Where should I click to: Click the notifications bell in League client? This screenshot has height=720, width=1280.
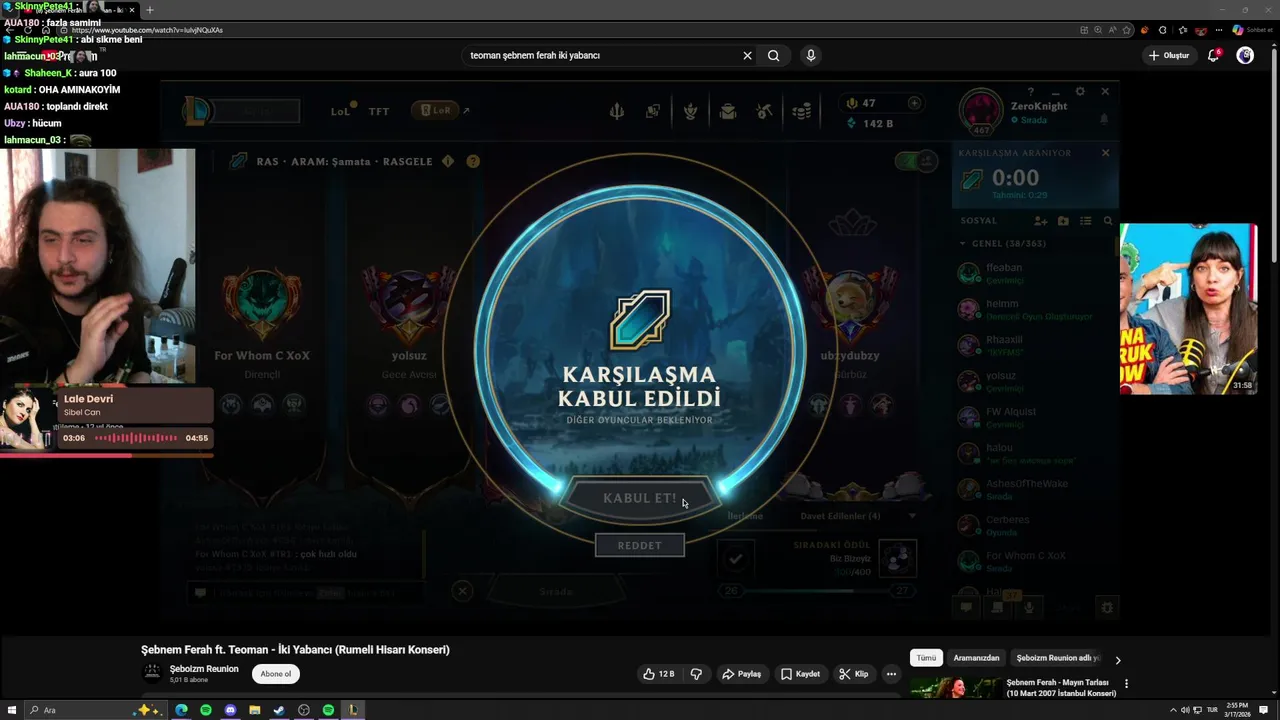tap(1104, 119)
